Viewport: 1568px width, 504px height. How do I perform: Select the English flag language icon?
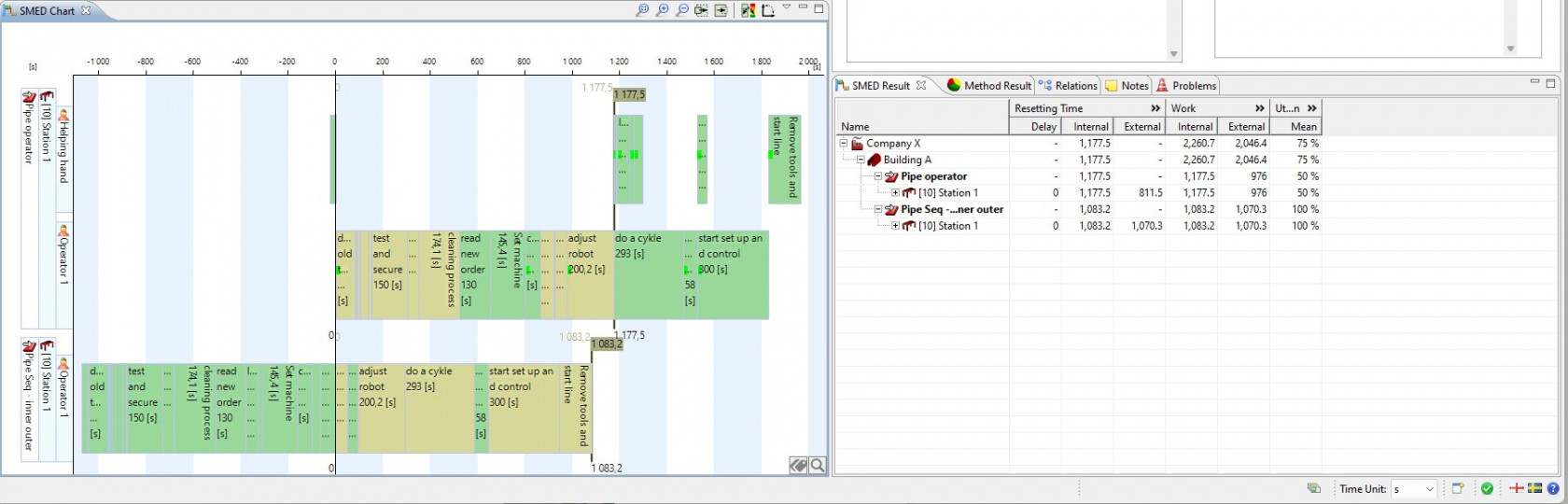(1517, 488)
